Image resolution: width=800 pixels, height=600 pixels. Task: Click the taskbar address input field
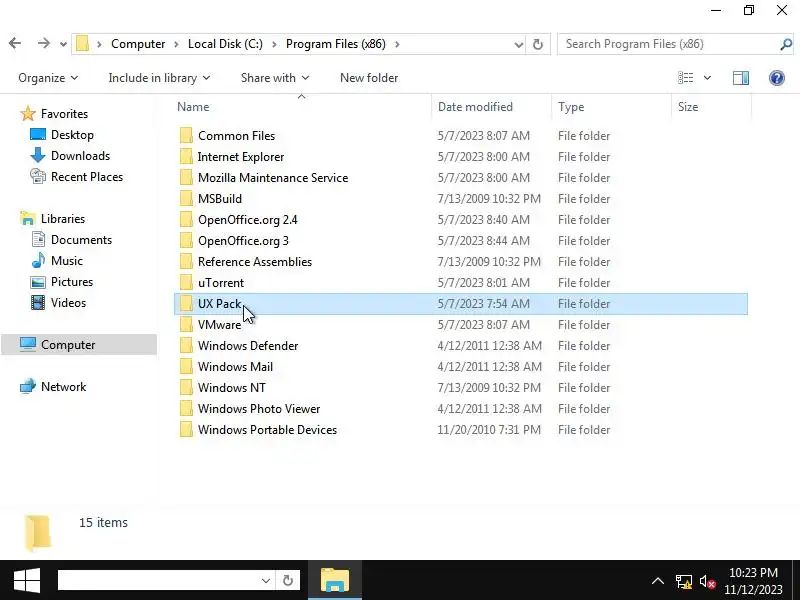(159, 580)
